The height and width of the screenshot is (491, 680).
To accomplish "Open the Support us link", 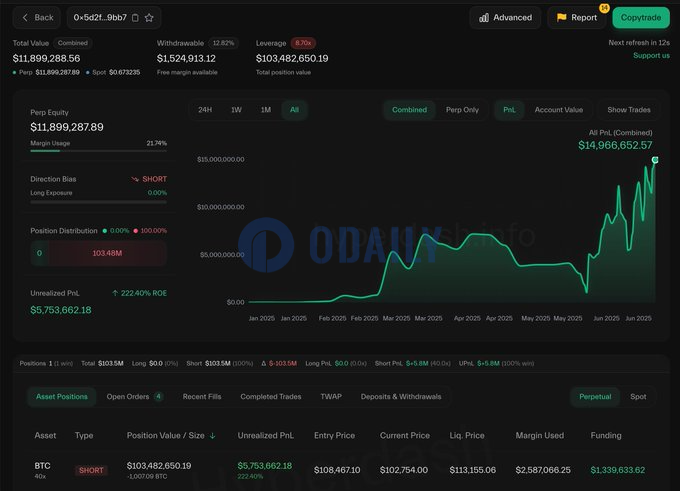I will (651, 56).
